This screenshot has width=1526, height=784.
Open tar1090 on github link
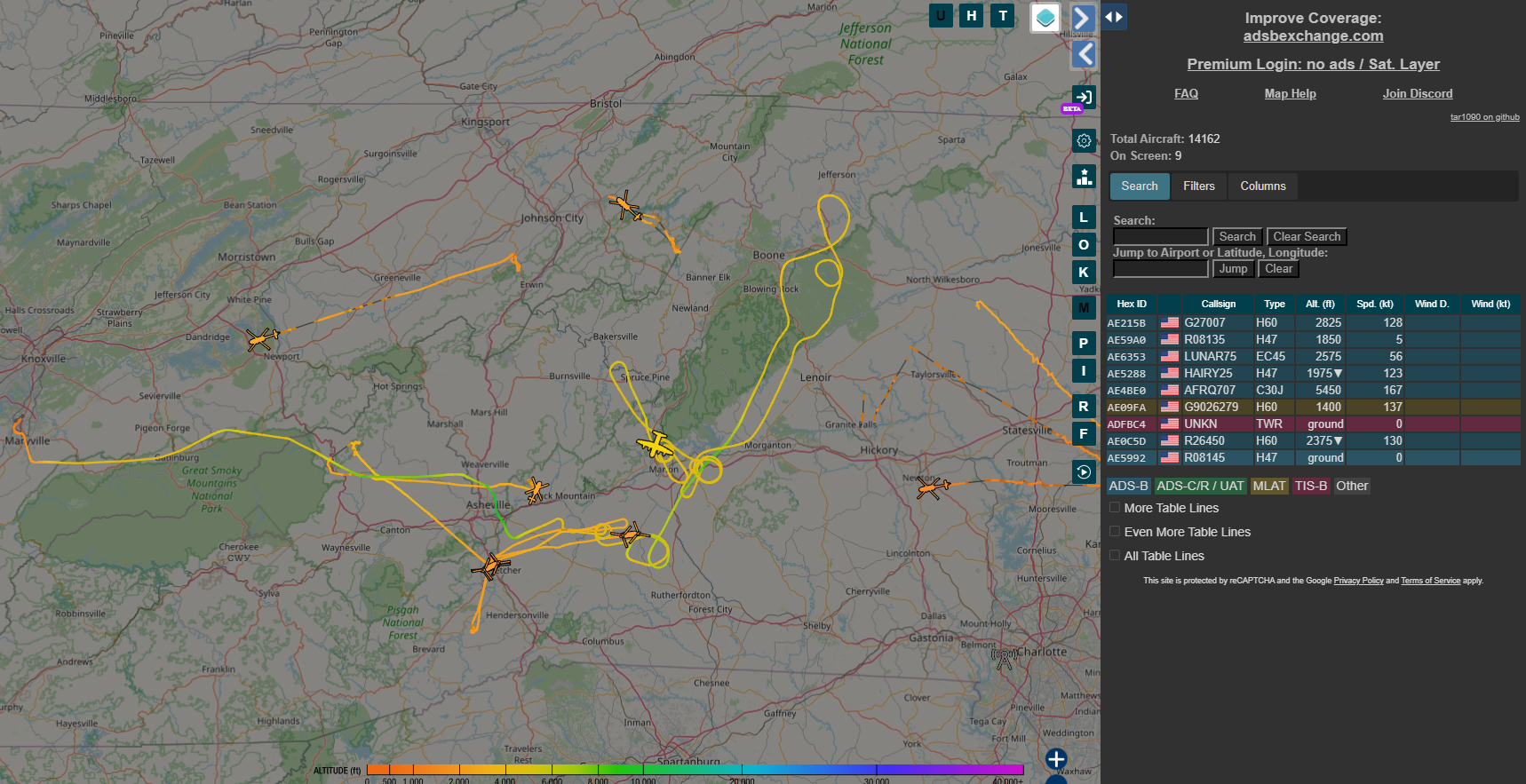(1484, 117)
